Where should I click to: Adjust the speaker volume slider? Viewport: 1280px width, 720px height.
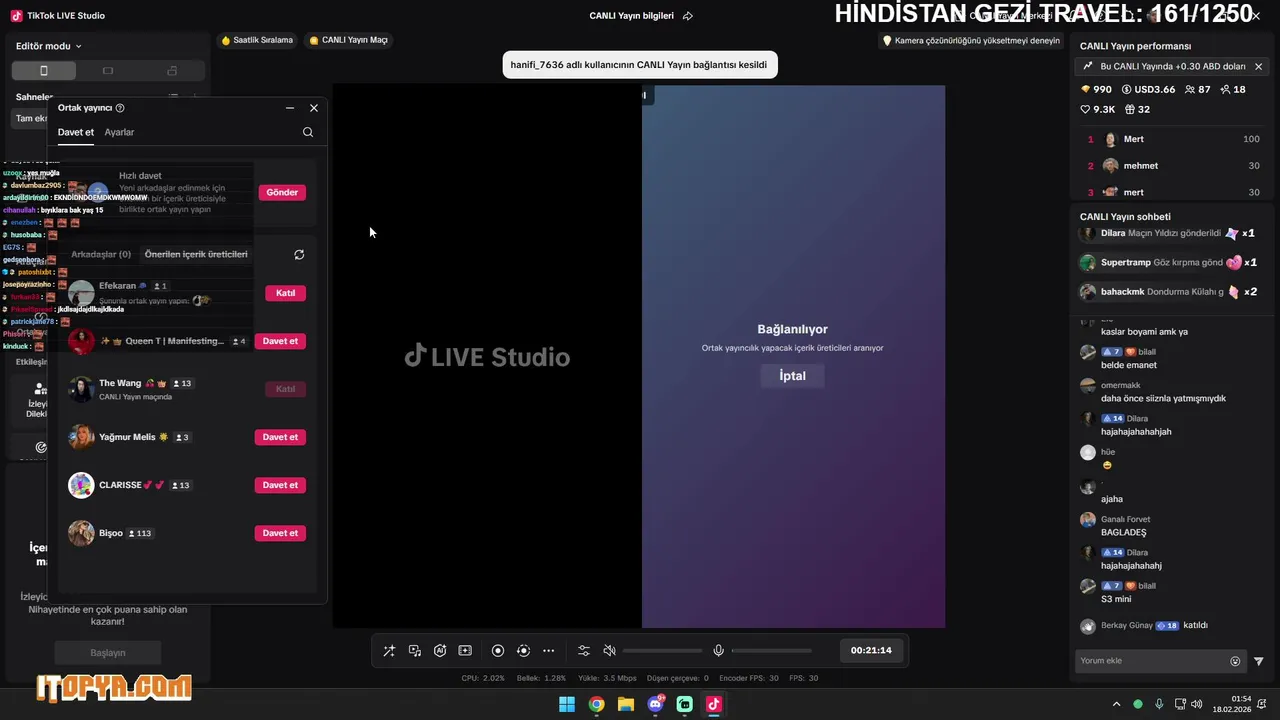point(662,650)
